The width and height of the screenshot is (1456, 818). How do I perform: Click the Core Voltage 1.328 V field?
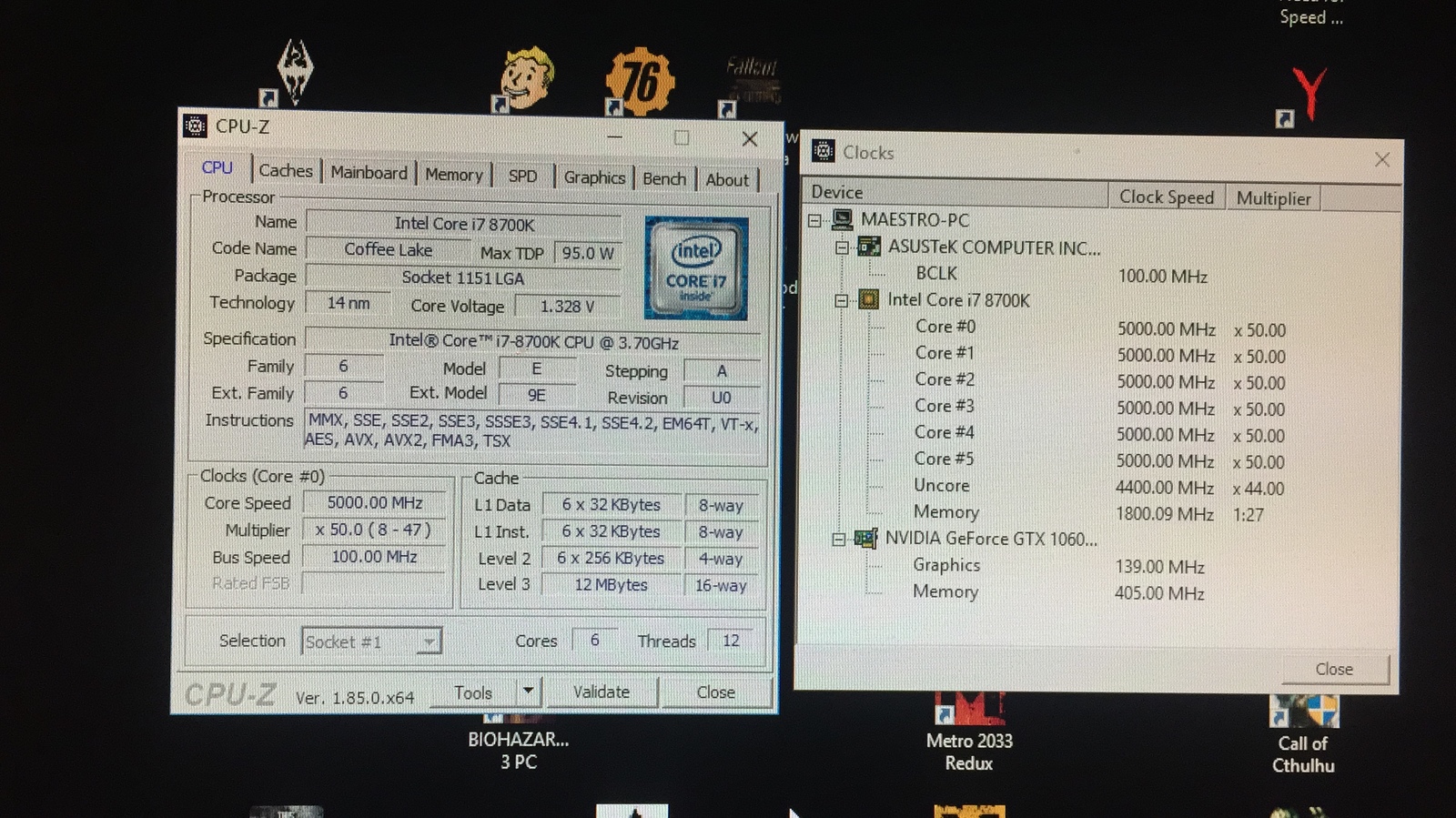567,307
